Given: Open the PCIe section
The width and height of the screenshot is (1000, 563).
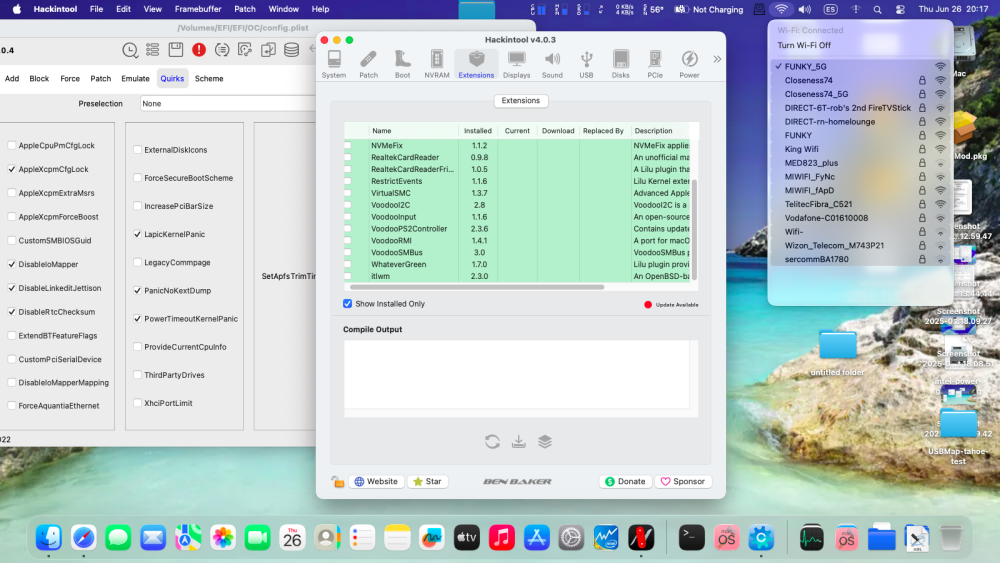Looking at the screenshot, I should point(655,64).
